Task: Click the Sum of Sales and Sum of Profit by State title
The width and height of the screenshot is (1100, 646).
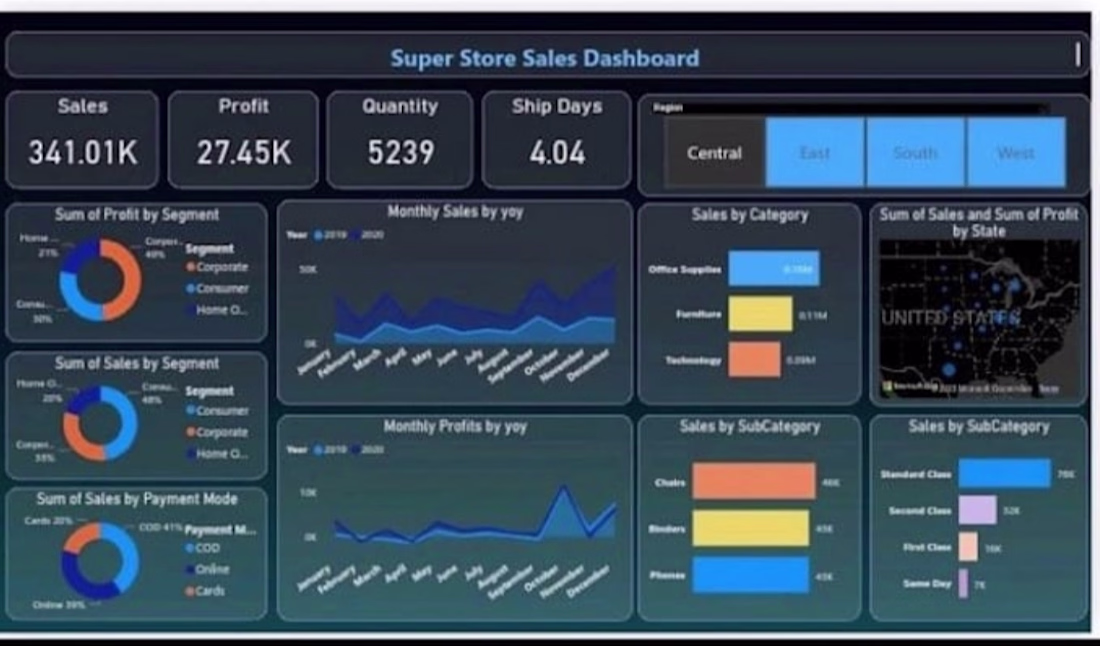Action: coord(979,222)
